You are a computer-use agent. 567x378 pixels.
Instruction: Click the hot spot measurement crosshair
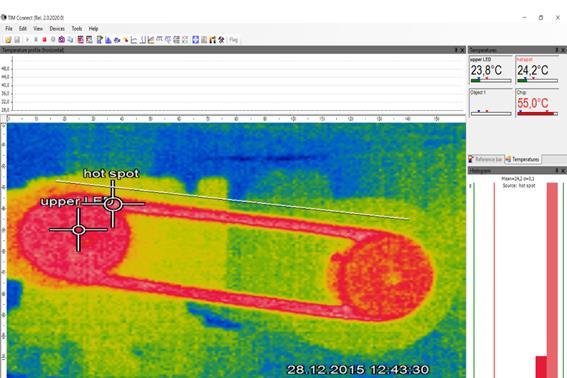click(x=113, y=204)
